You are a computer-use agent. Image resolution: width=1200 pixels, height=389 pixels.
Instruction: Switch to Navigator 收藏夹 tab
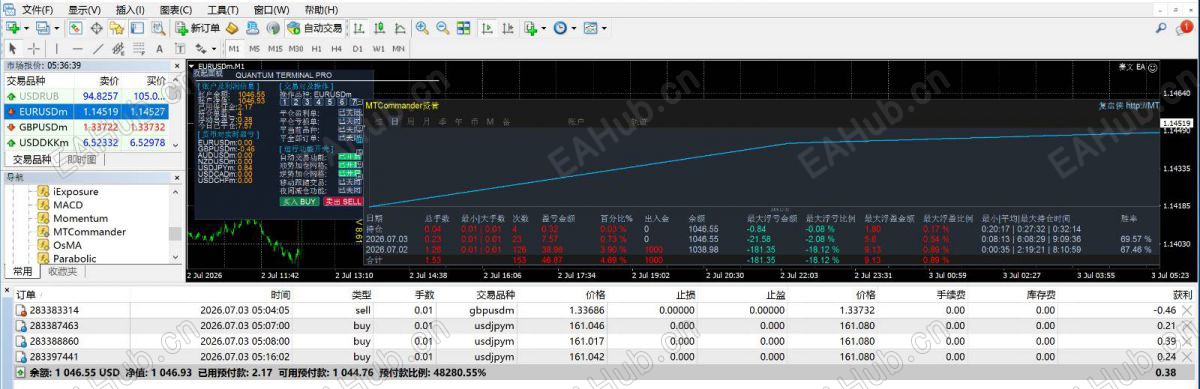62,271
